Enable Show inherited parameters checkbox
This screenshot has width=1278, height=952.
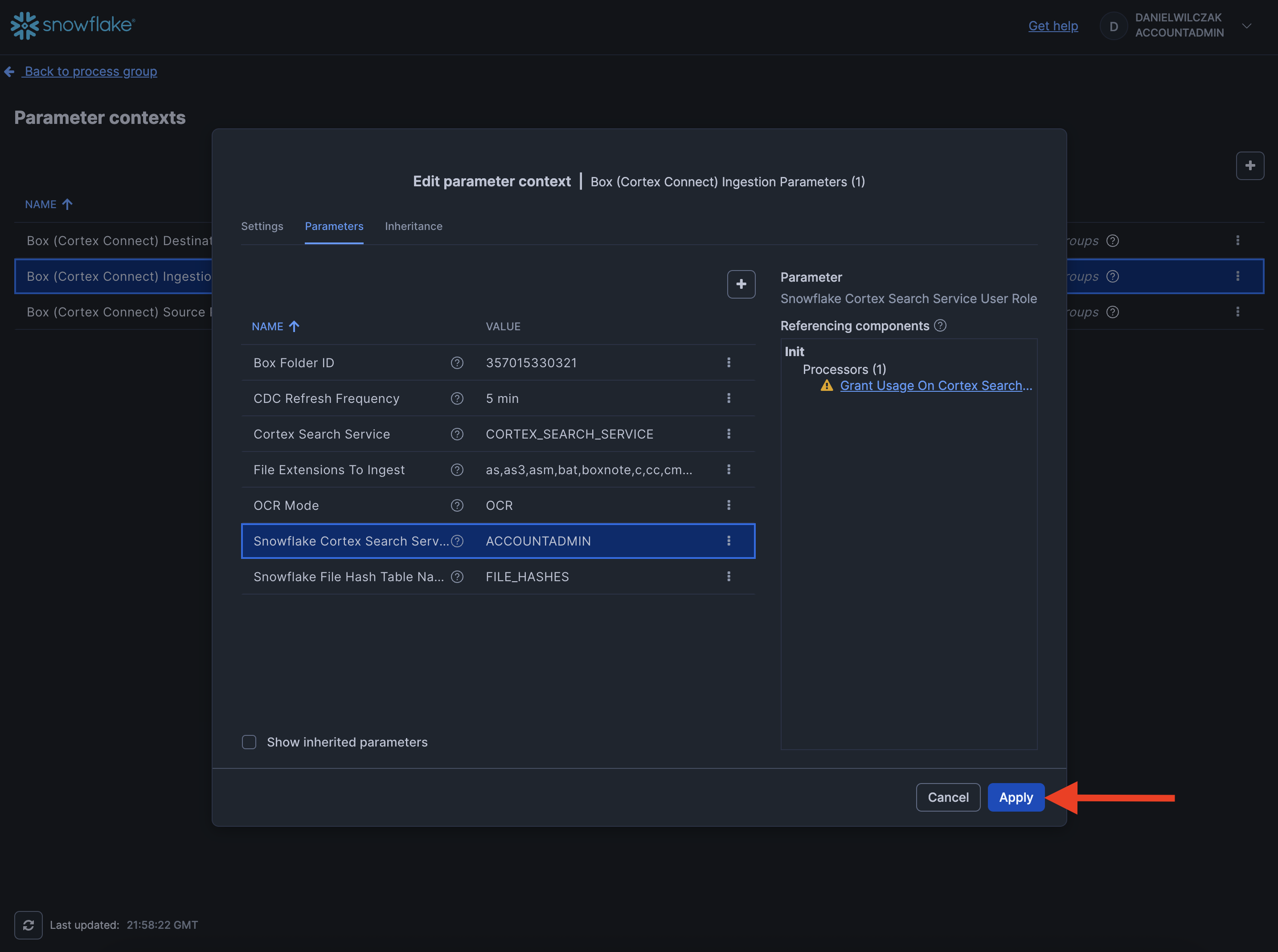coord(249,742)
